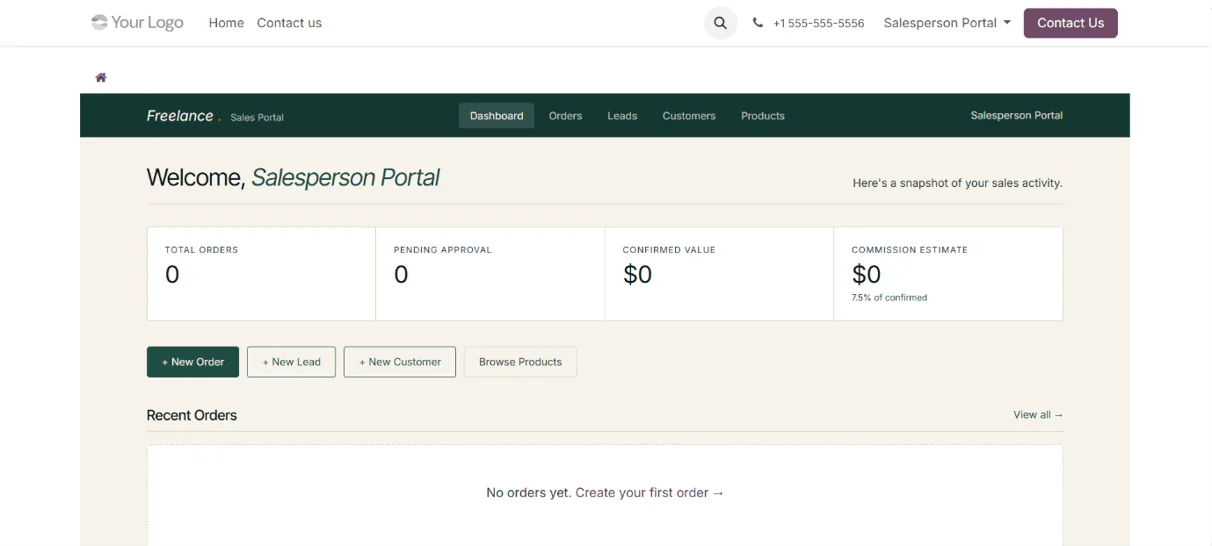
Task: Click the Salesperson Portal label in green bar
Action: pos(1016,116)
